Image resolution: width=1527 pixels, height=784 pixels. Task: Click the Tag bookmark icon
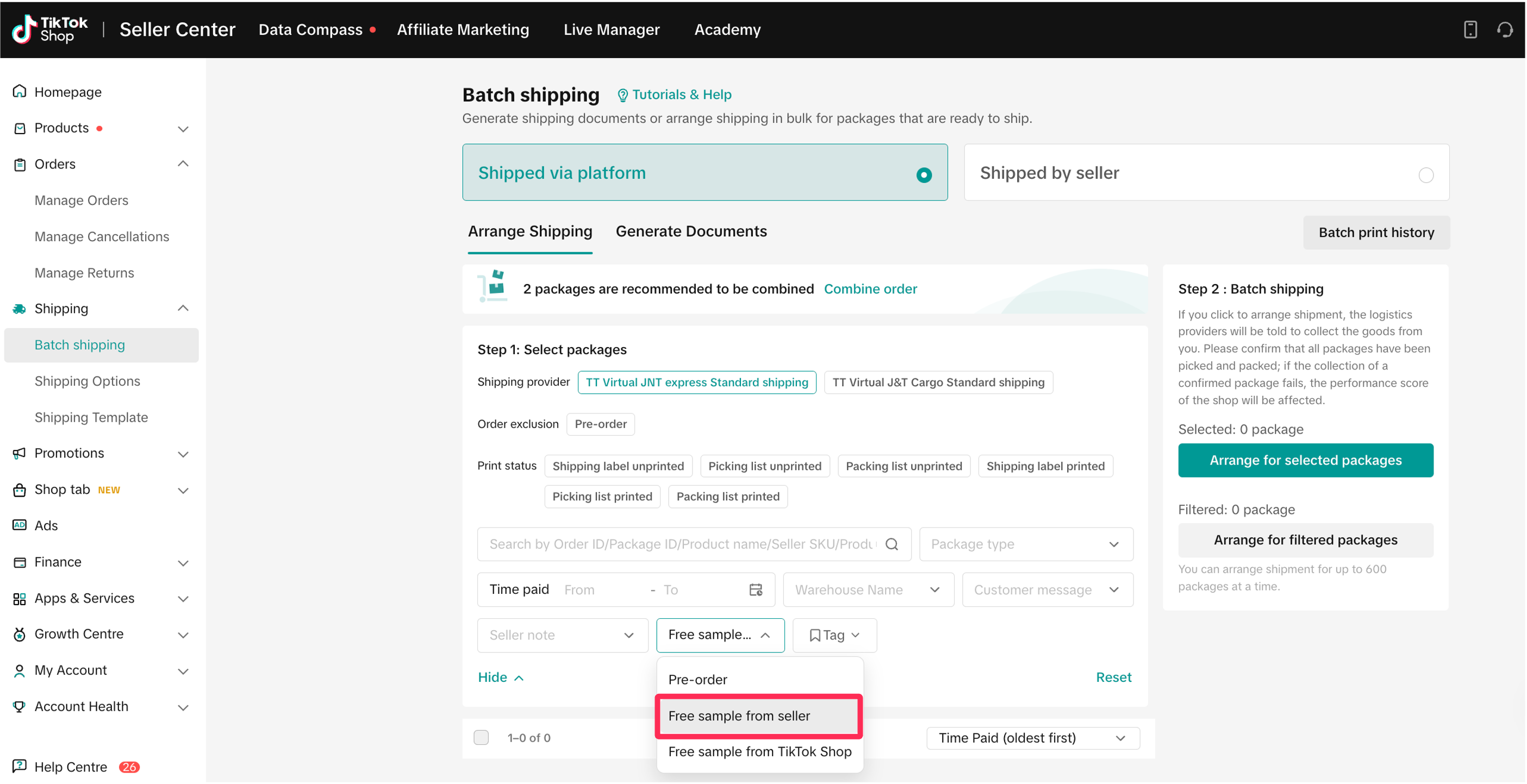(815, 635)
